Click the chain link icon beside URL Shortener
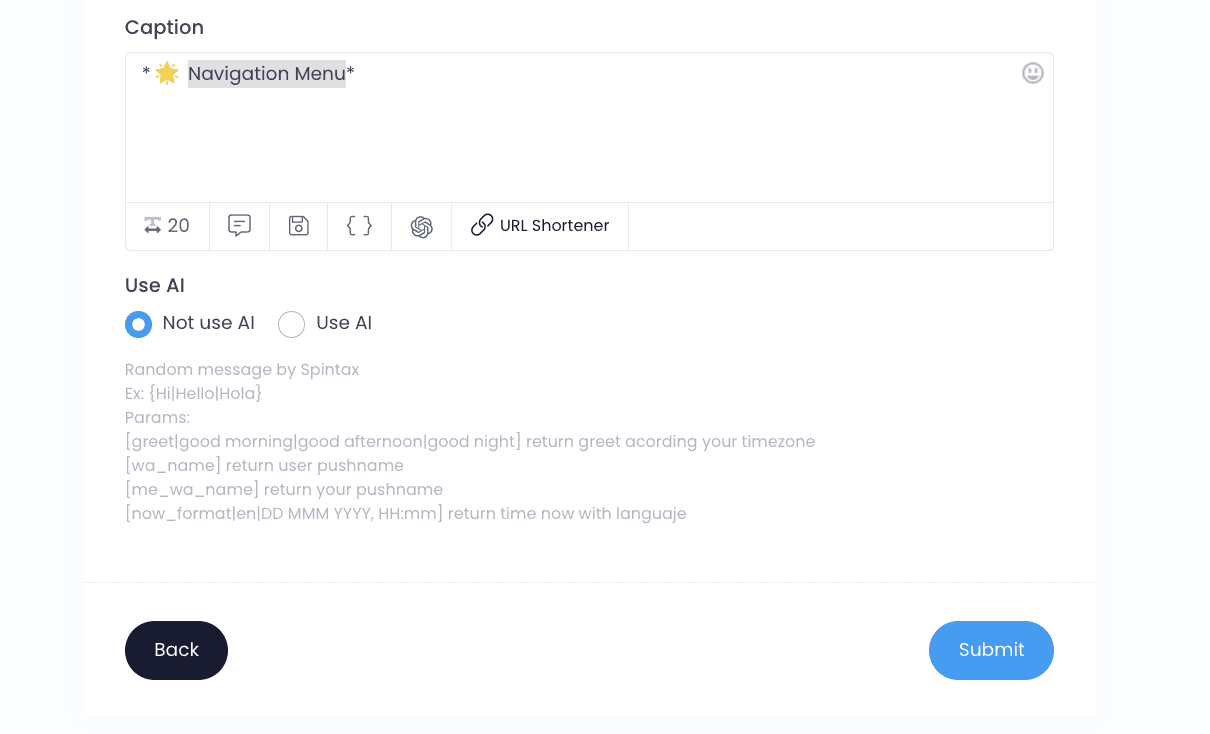Viewport: 1210px width, 734px height. pos(482,225)
